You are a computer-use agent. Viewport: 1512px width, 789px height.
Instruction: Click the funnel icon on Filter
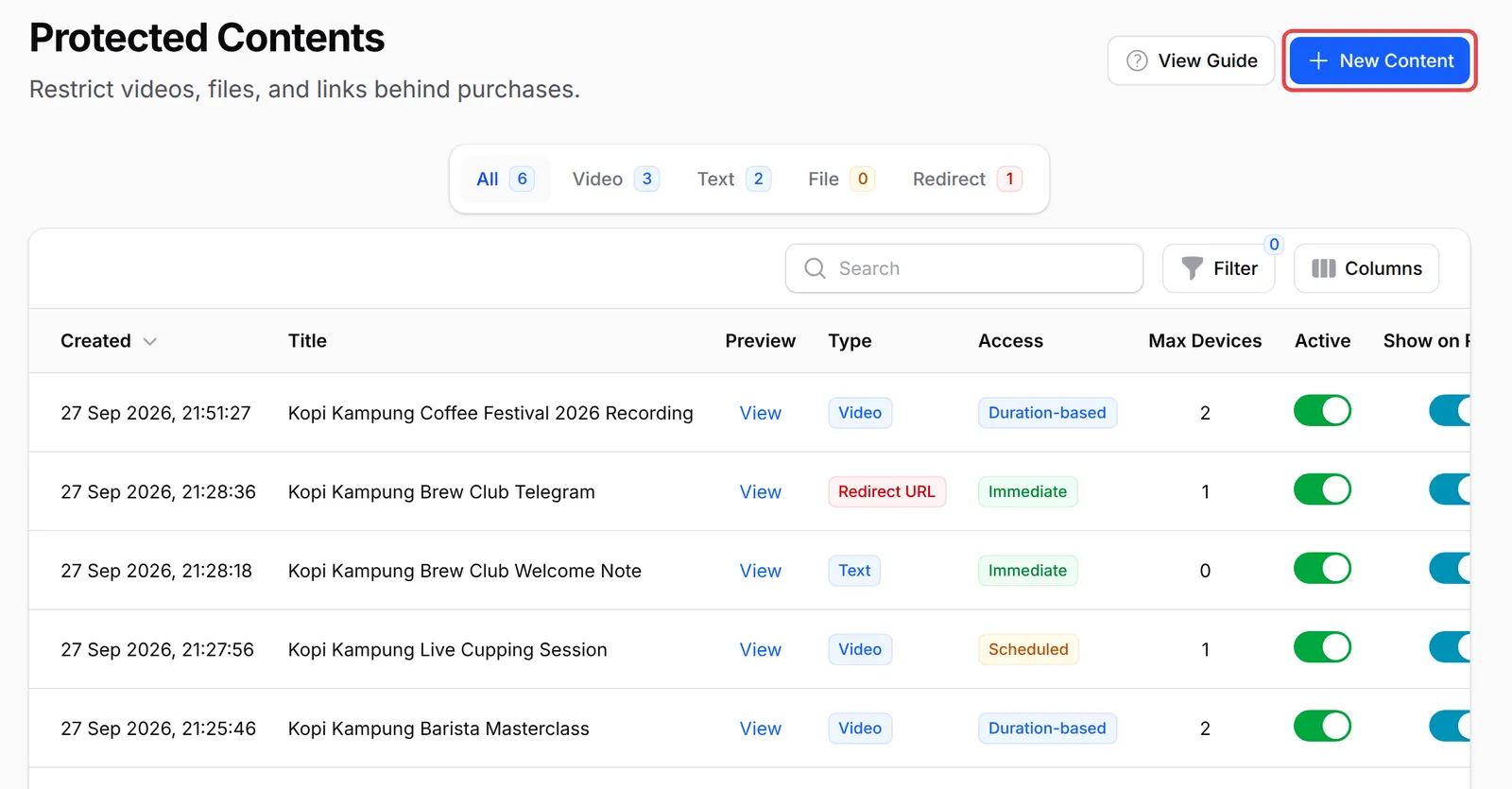[1193, 268]
